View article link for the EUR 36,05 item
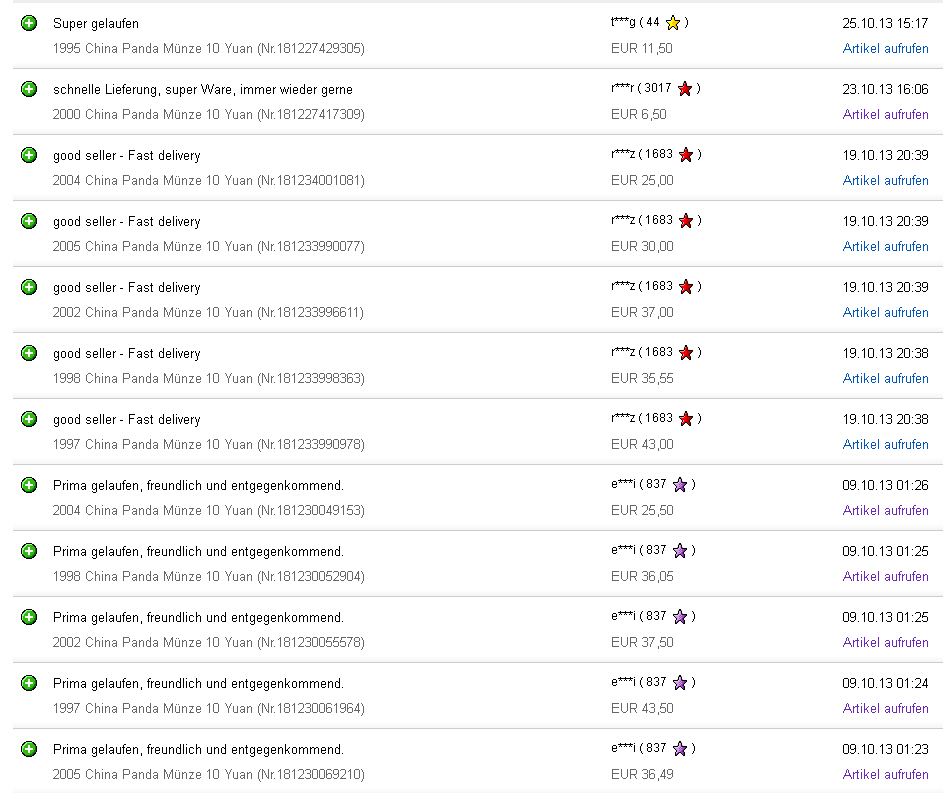 click(885, 576)
